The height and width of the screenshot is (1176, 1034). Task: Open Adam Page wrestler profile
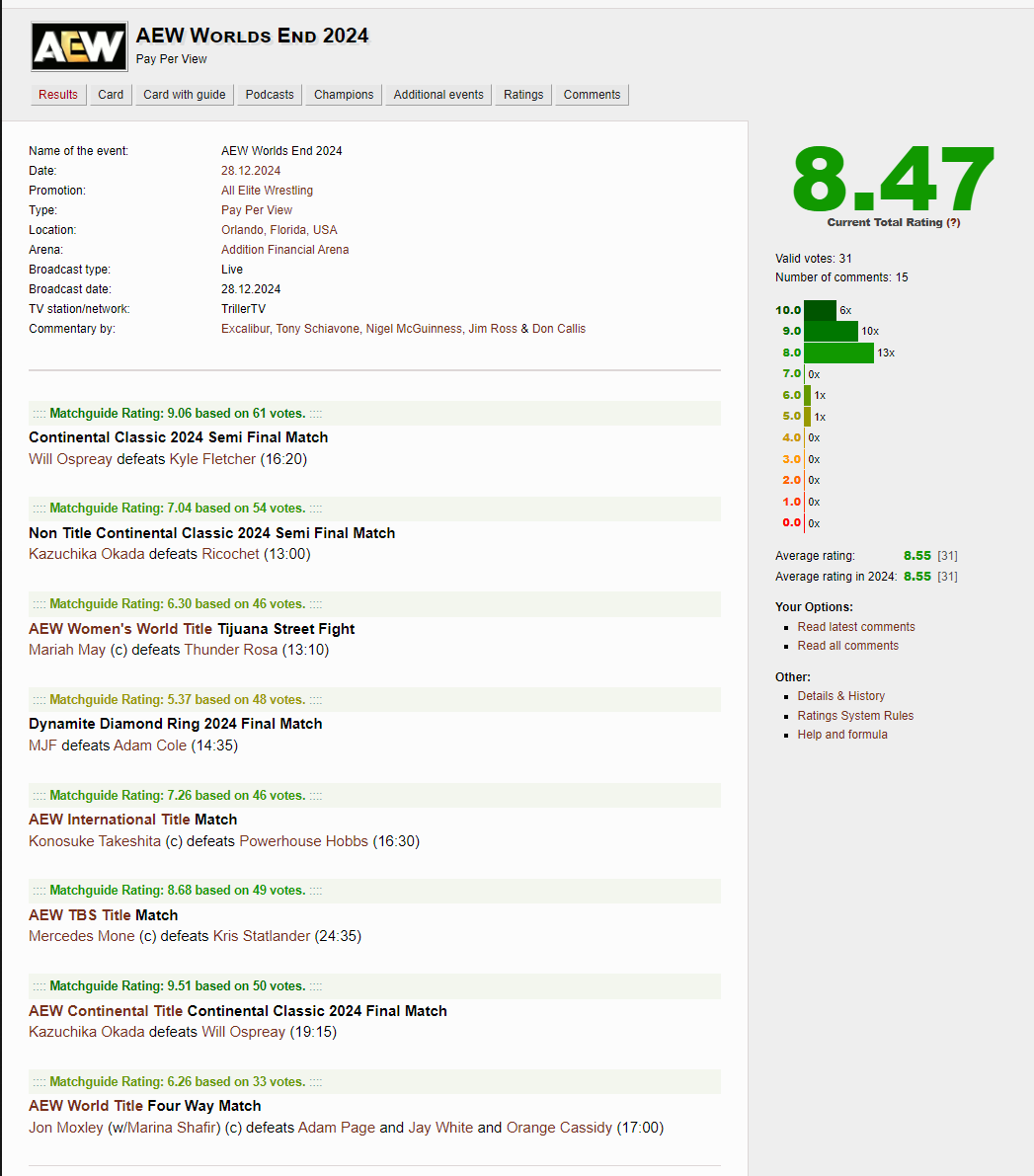337,1128
